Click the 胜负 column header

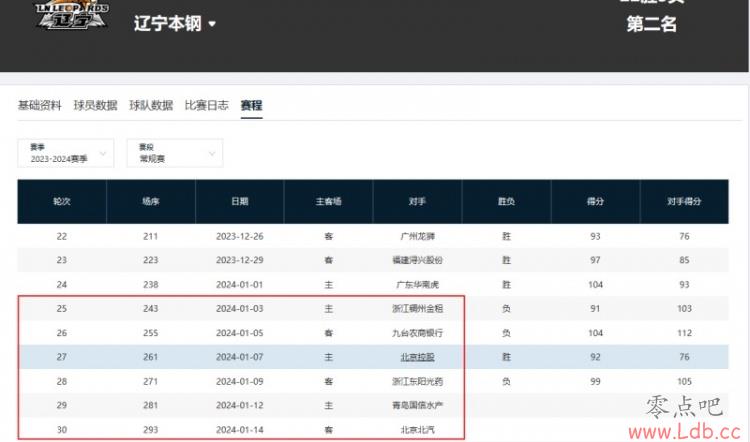click(506, 201)
